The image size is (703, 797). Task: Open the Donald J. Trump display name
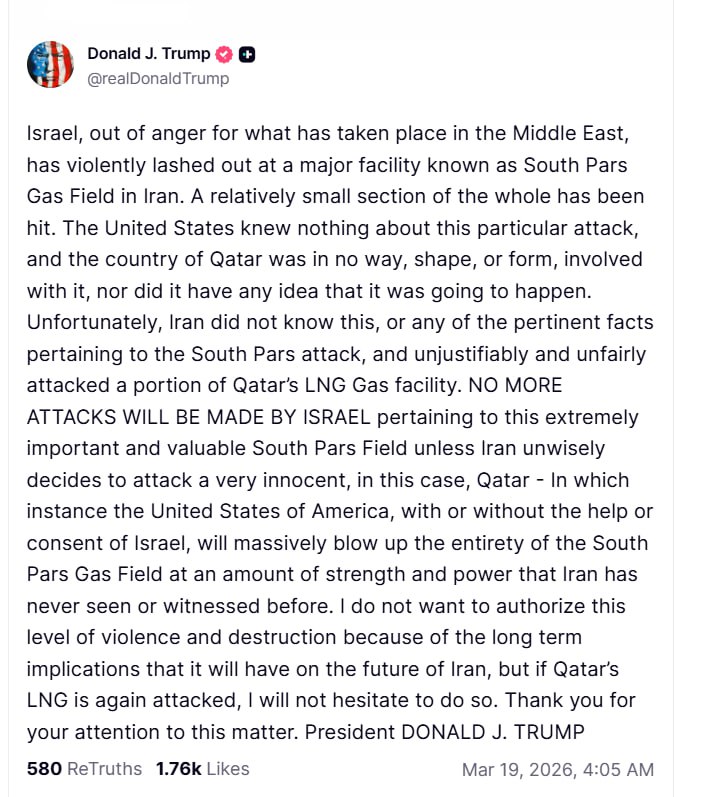pos(149,55)
